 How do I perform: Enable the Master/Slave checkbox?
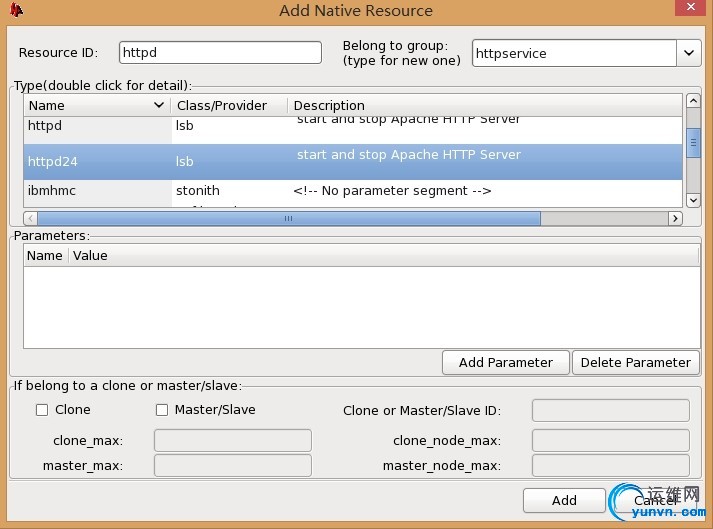tap(162, 410)
